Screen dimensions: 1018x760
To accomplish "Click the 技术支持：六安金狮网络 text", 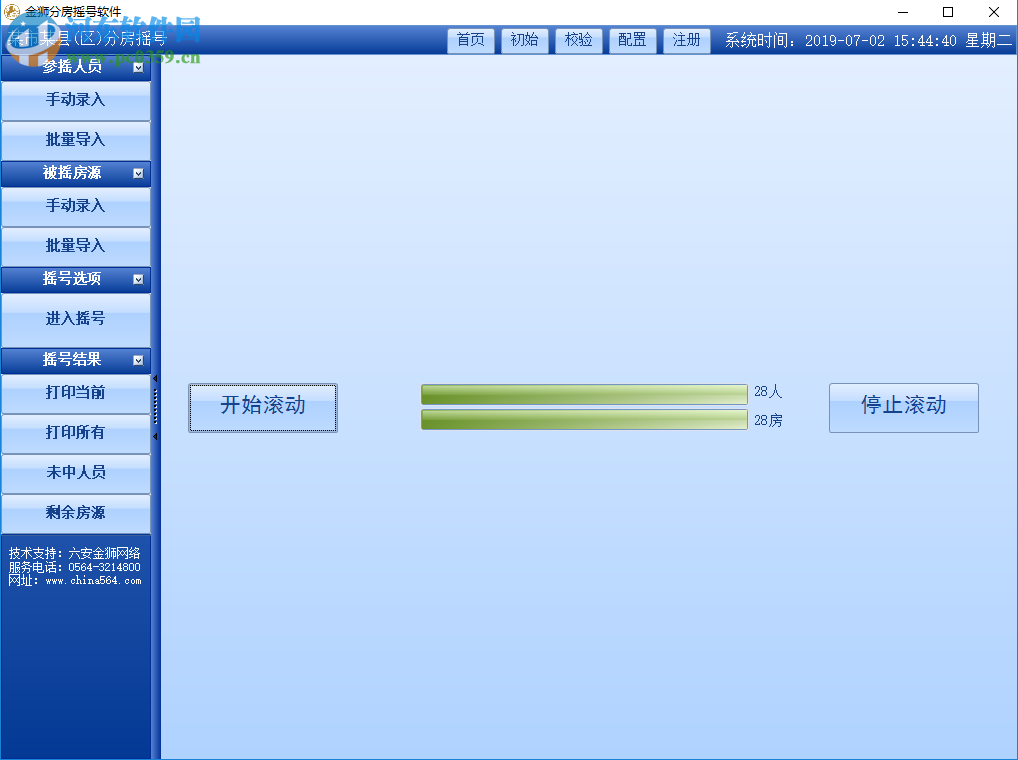I will (x=75, y=554).
